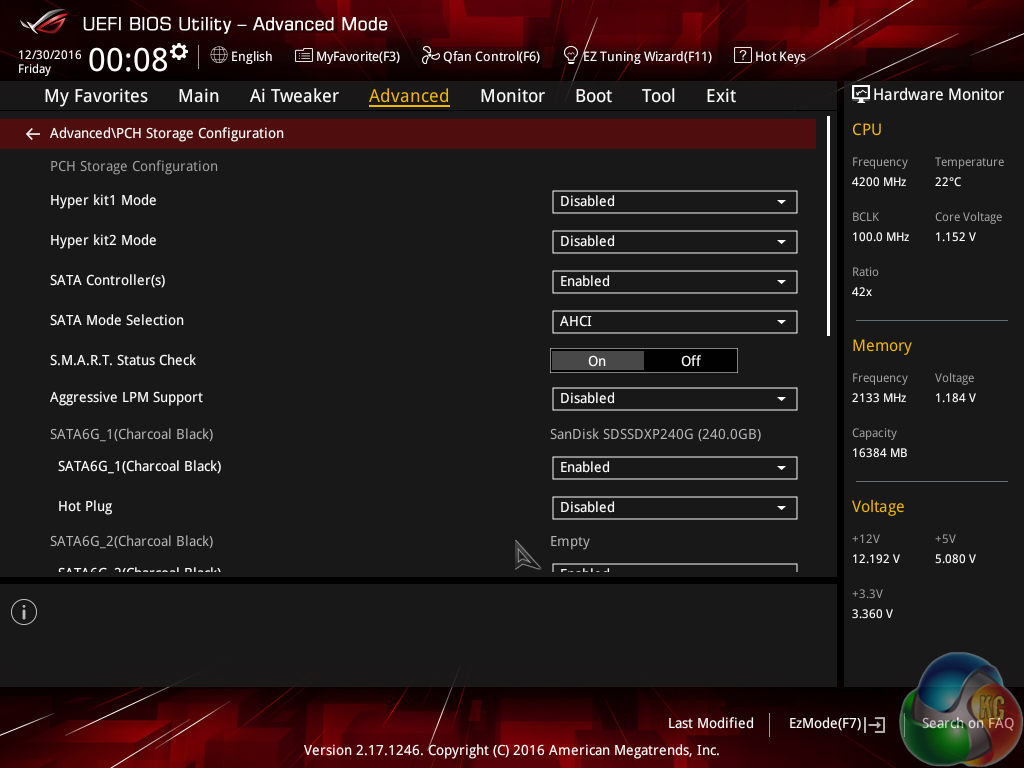The width and height of the screenshot is (1024, 768).
Task: Go to the Boot tab
Action: click(x=593, y=96)
